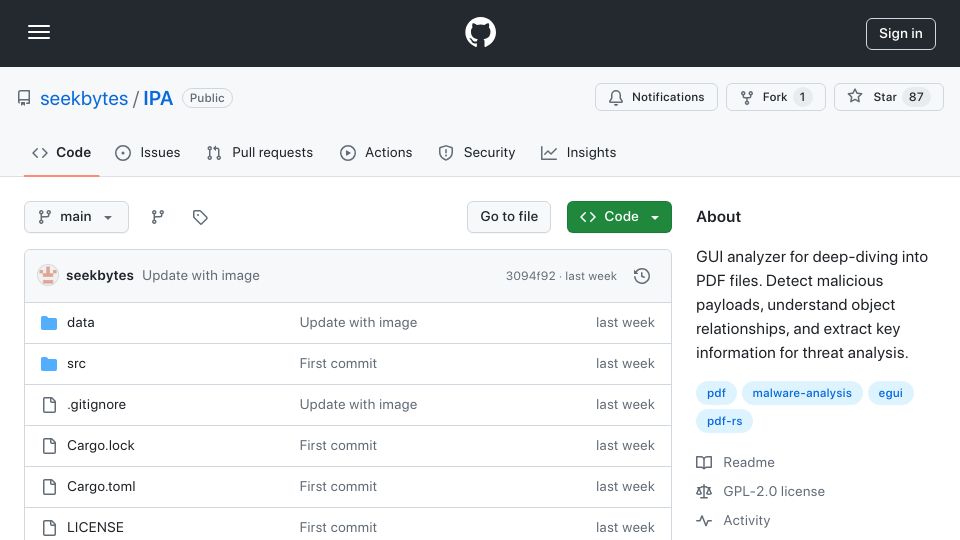Open the 'Update with image' latest commit message

coord(201,276)
